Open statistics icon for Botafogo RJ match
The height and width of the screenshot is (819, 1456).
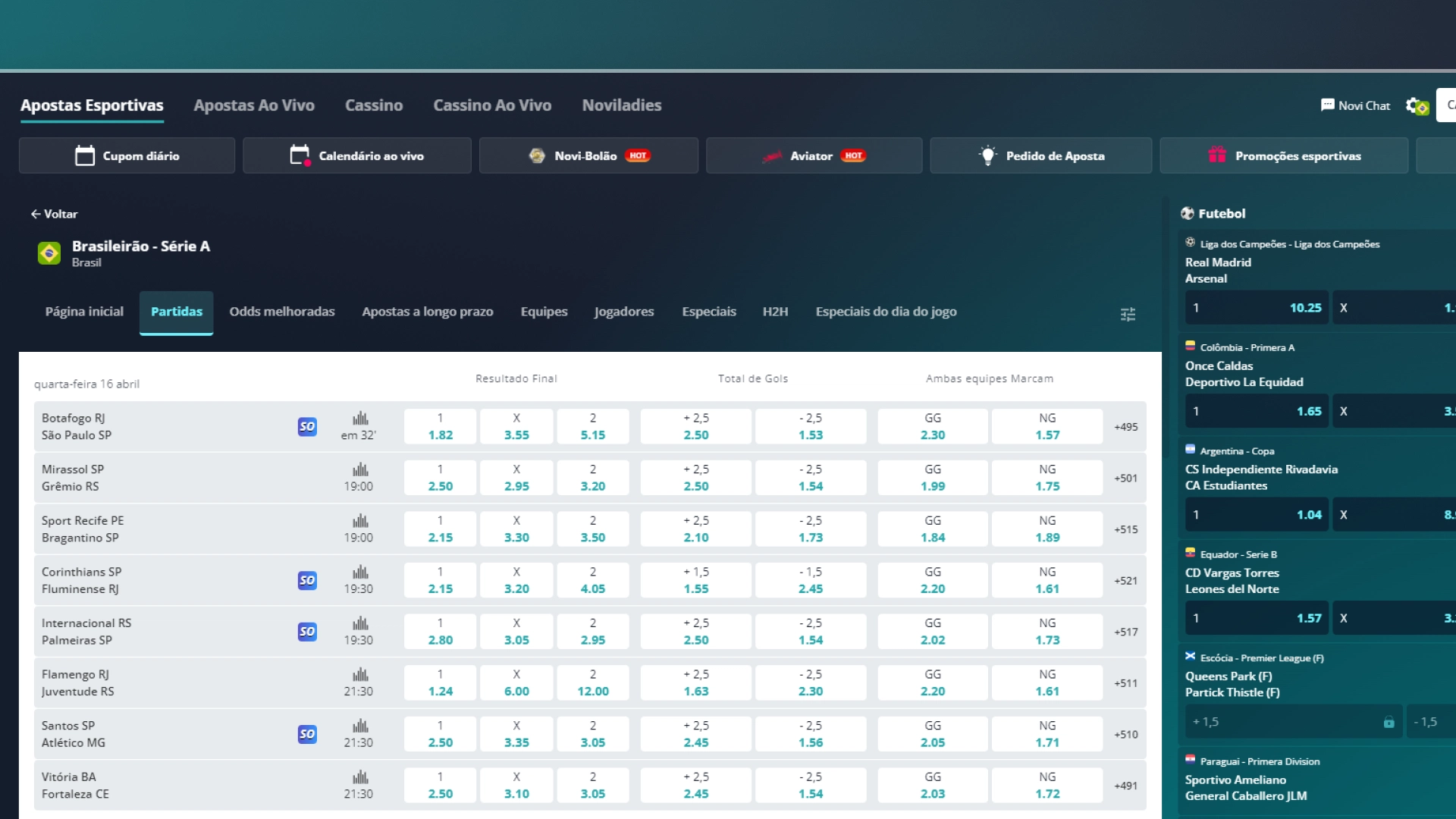coord(360,419)
